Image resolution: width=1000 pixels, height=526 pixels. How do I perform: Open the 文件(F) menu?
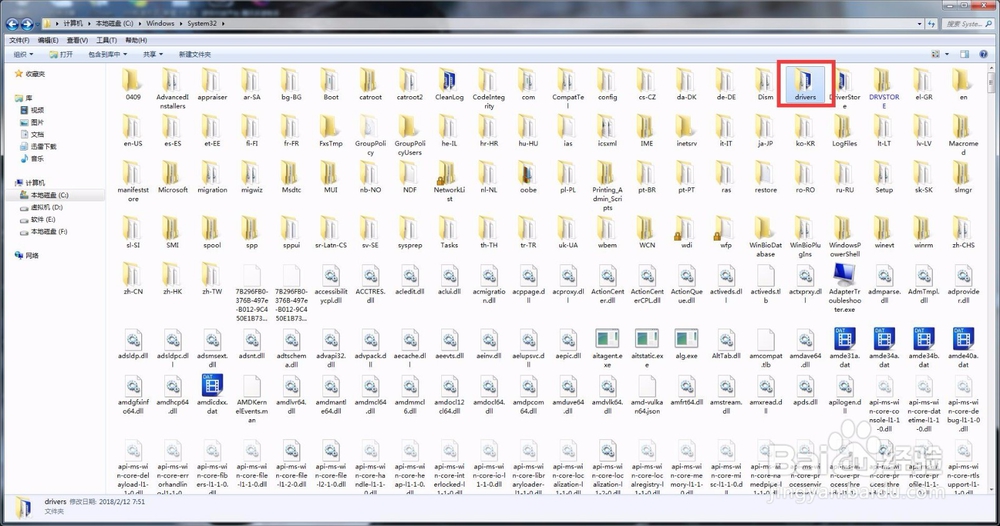coord(19,40)
